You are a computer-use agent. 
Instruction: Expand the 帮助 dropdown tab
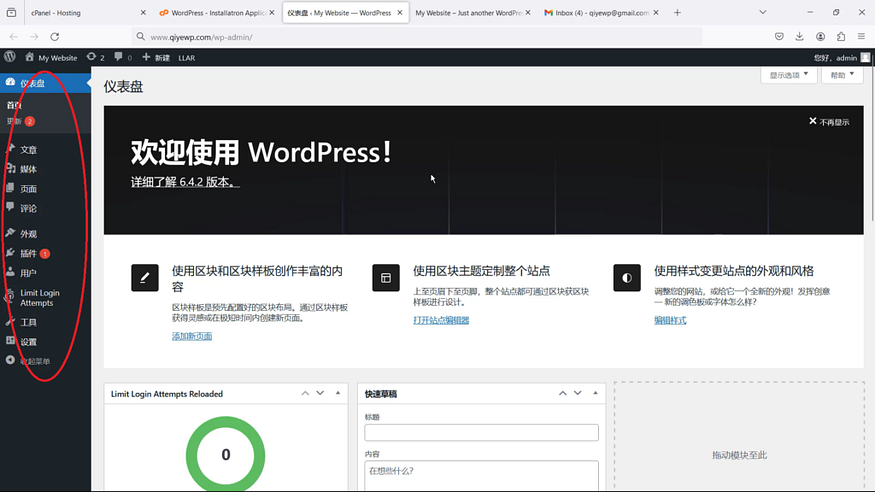pyautogui.click(x=842, y=75)
